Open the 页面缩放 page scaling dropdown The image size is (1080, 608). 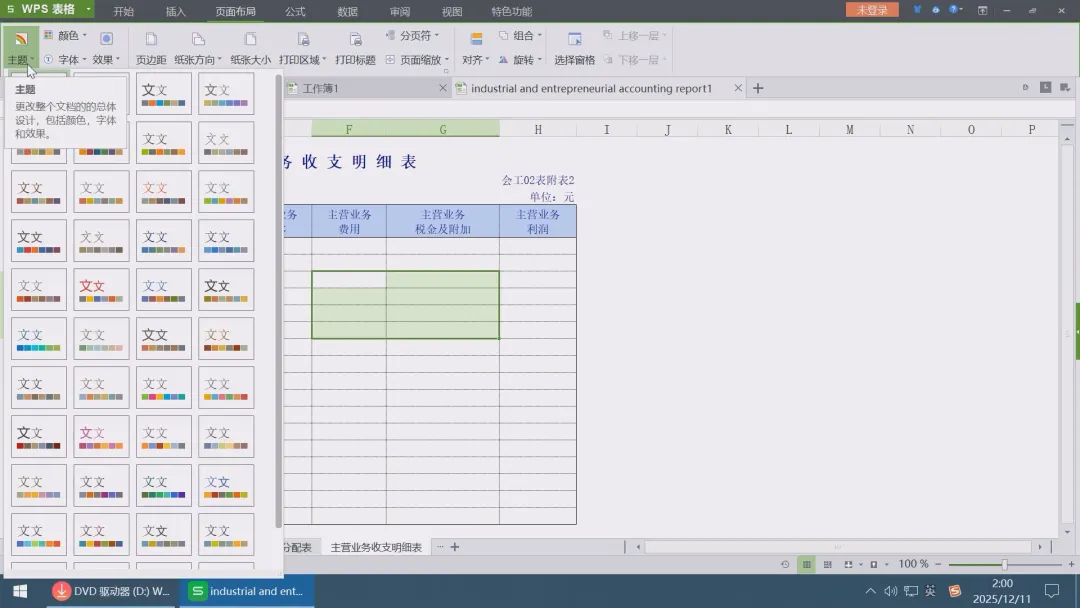pos(417,60)
